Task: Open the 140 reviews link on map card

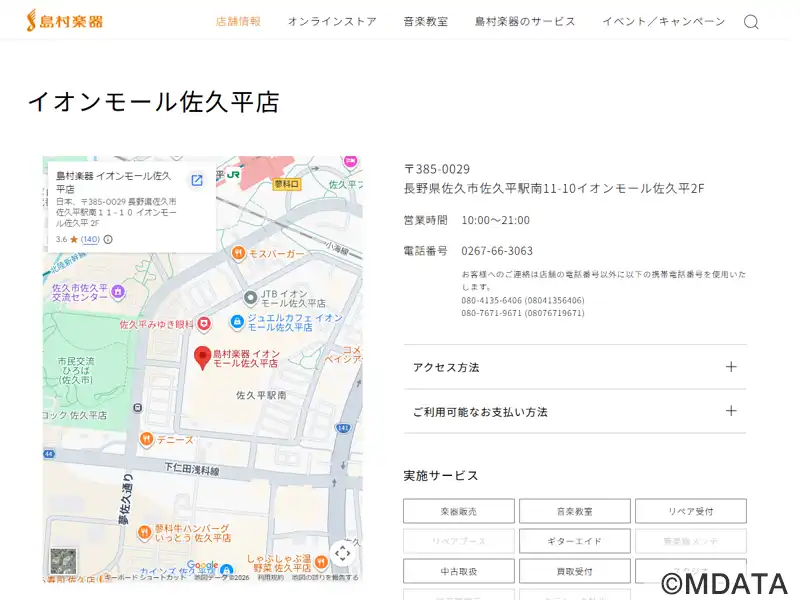Action: pyautogui.click(x=90, y=240)
